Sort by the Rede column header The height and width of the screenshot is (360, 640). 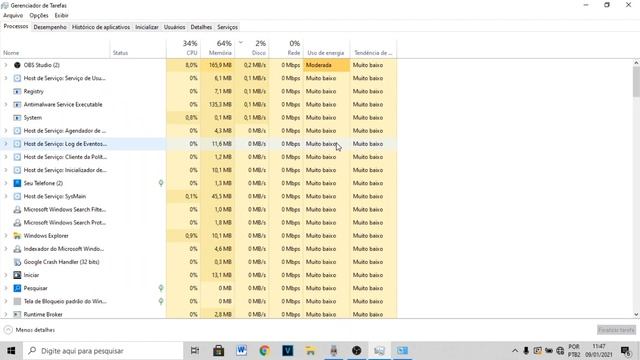coord(286,48)
